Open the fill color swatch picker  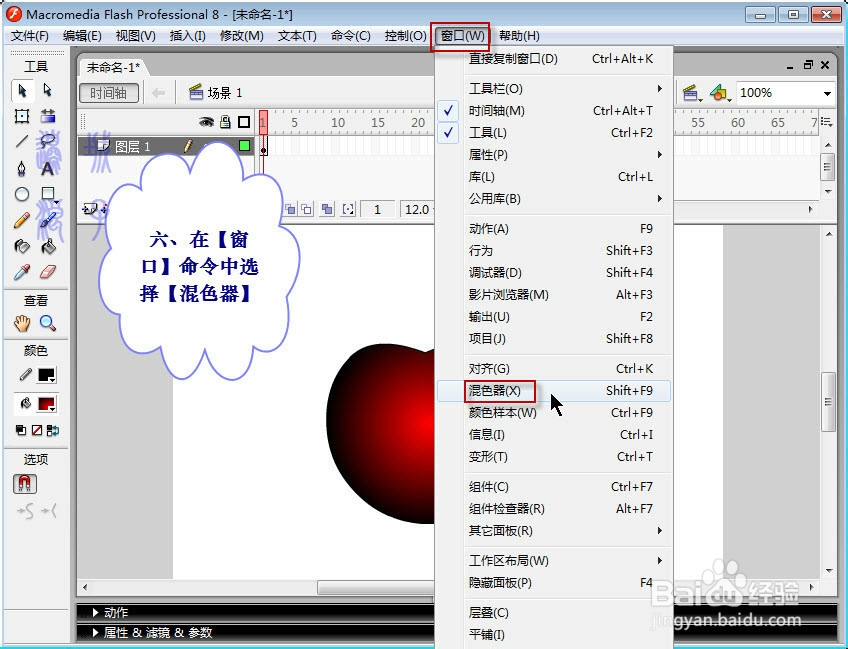(46, 404)
